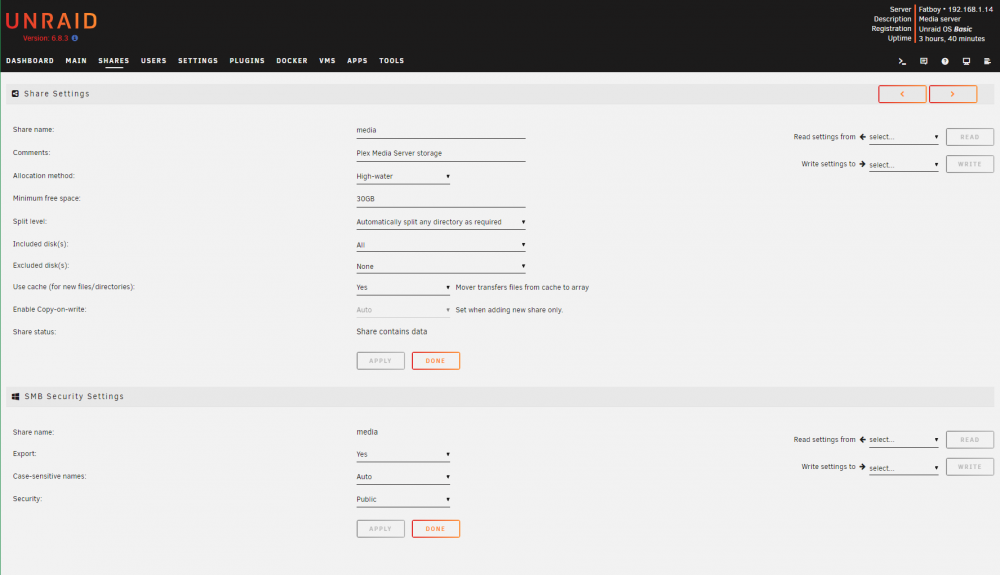Click the 'Unraid OS Basic' registration text

click(945, 29)
